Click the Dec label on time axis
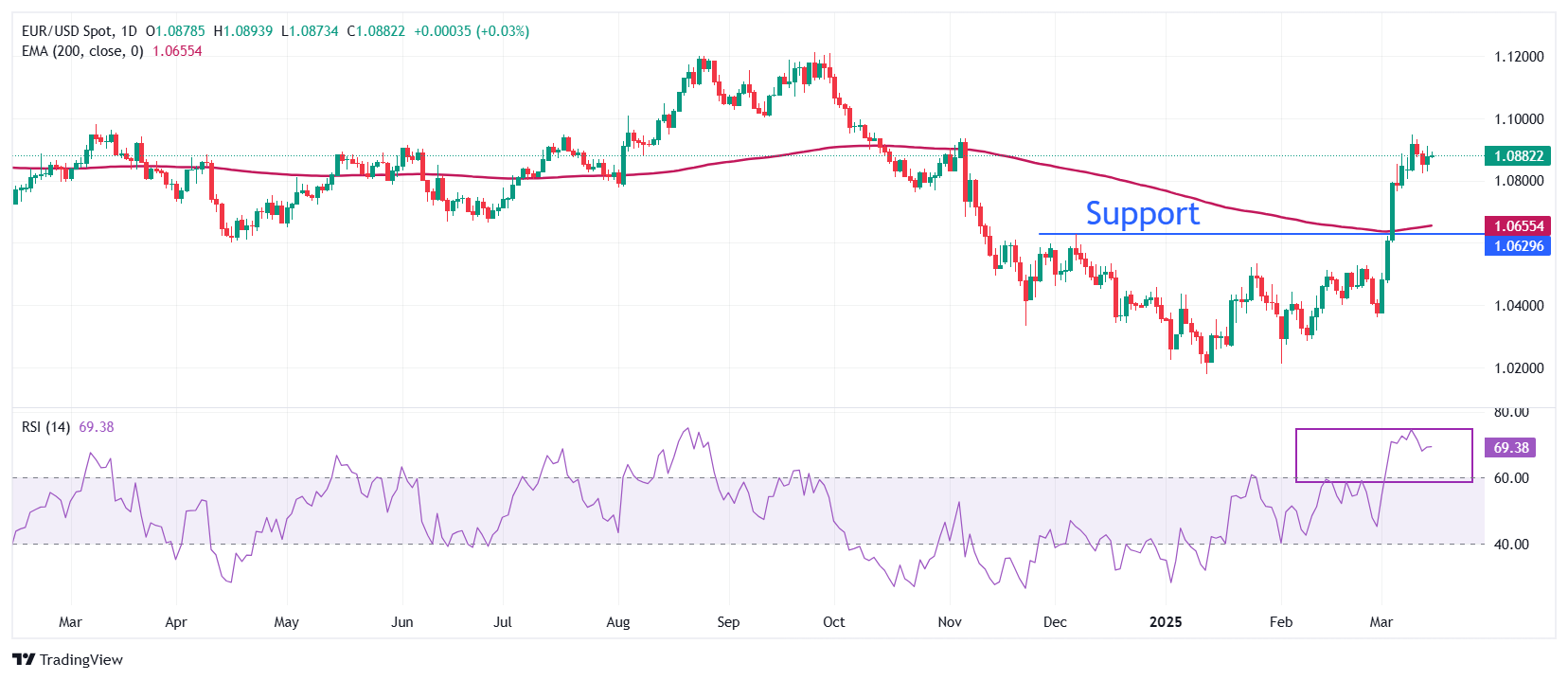The width and height of the screenshot is (1568, 680). pyautogui.click(x=1054, y=622)
